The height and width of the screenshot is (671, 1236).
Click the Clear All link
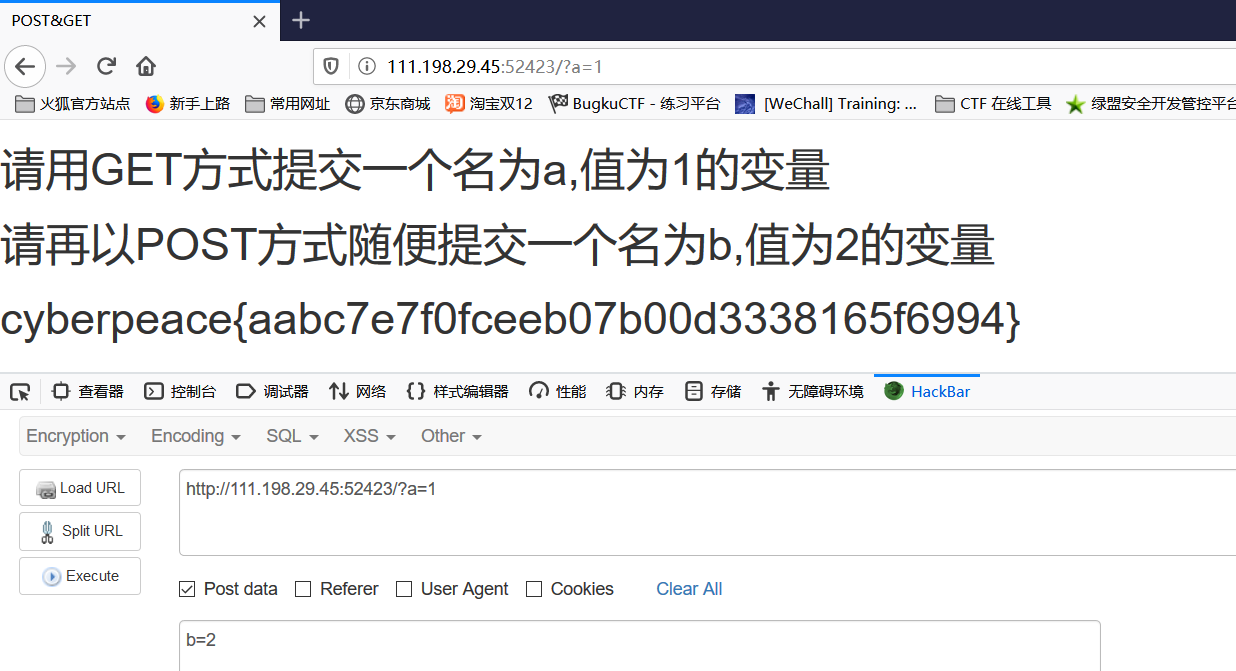[689, 589]
